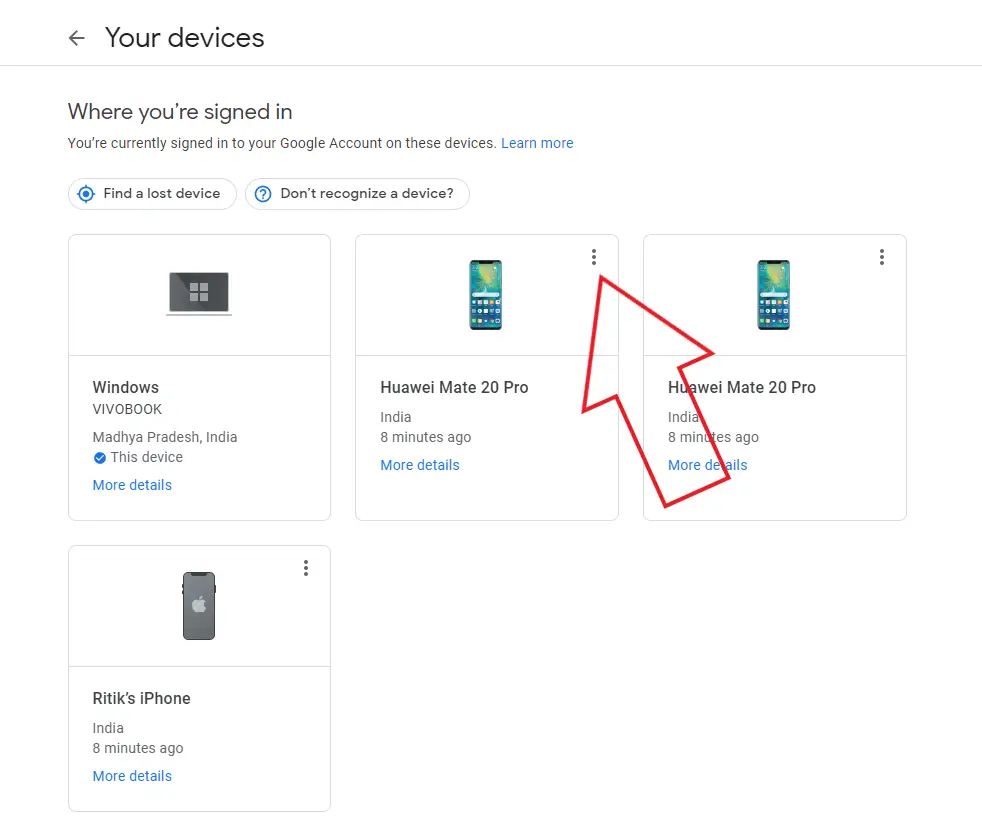Open three-dot menu on Ritik's iPhone card
The width and height of the screenshot is (982, 816).
tap(306, 568)
